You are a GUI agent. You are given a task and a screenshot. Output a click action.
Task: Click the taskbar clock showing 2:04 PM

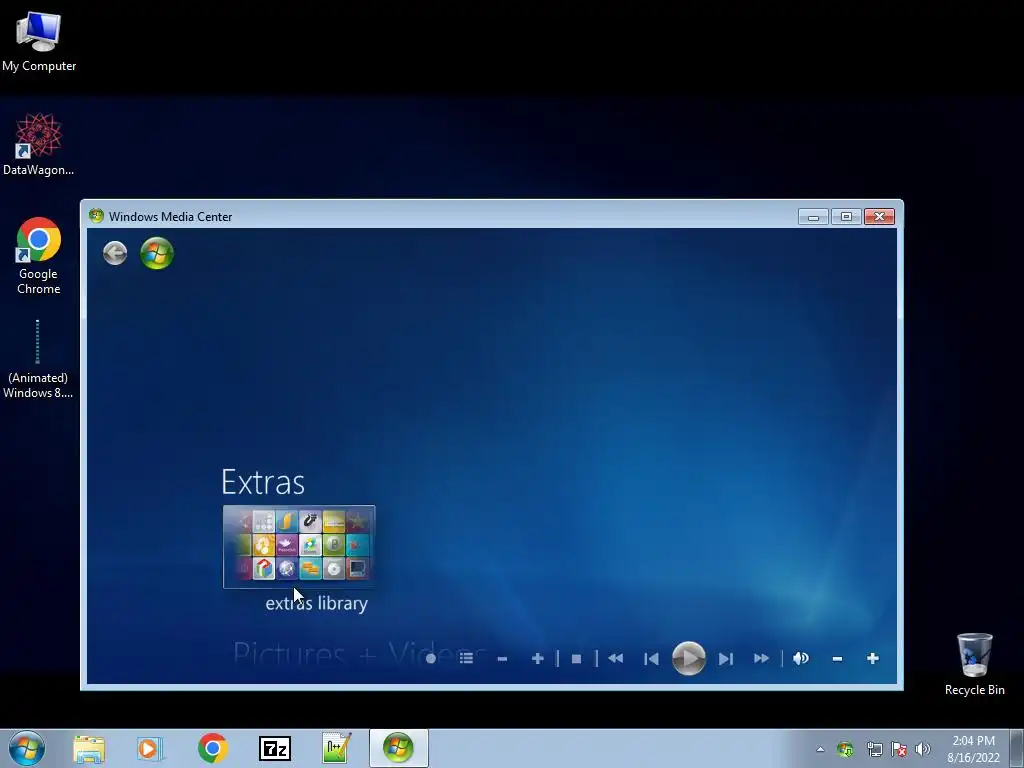click(x=973, y=749)
